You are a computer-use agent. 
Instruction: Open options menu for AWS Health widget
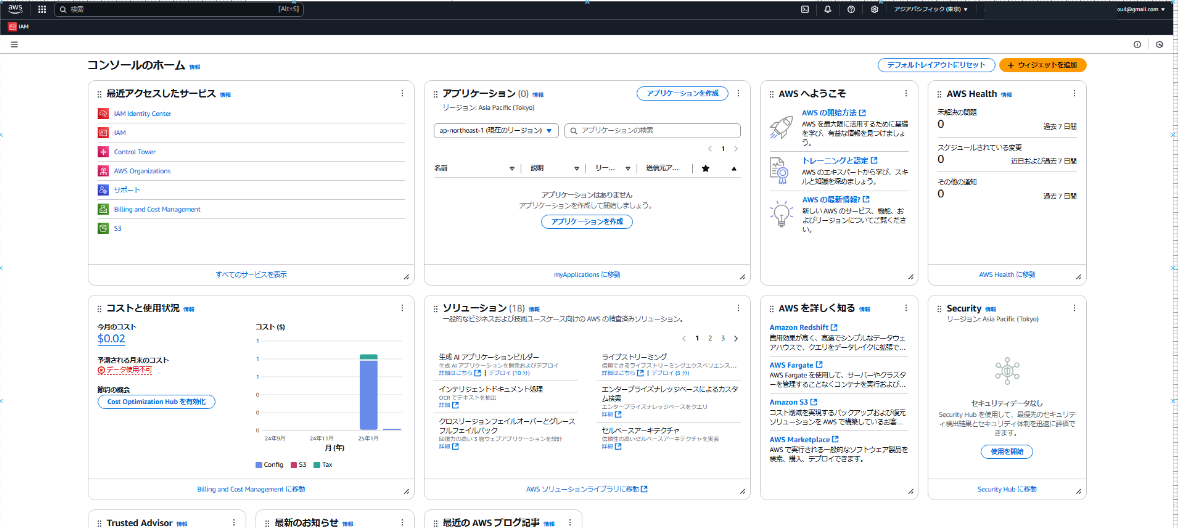(1074, 94)
